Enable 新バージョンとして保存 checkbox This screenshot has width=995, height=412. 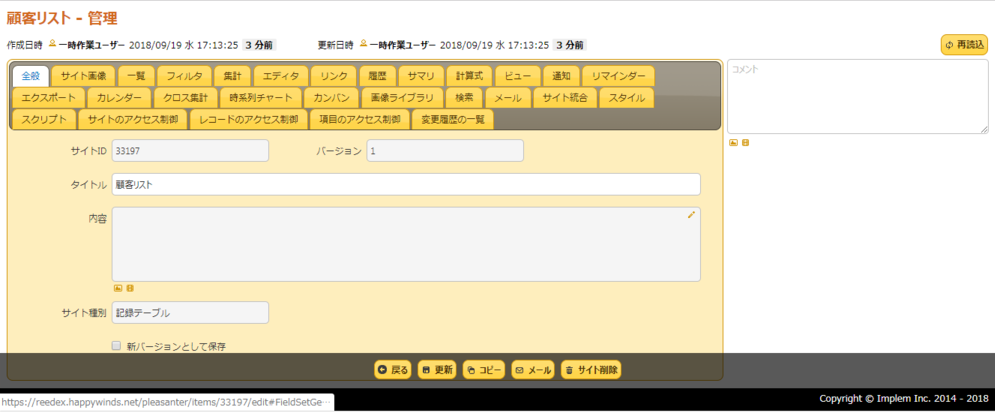pos(116,346)
